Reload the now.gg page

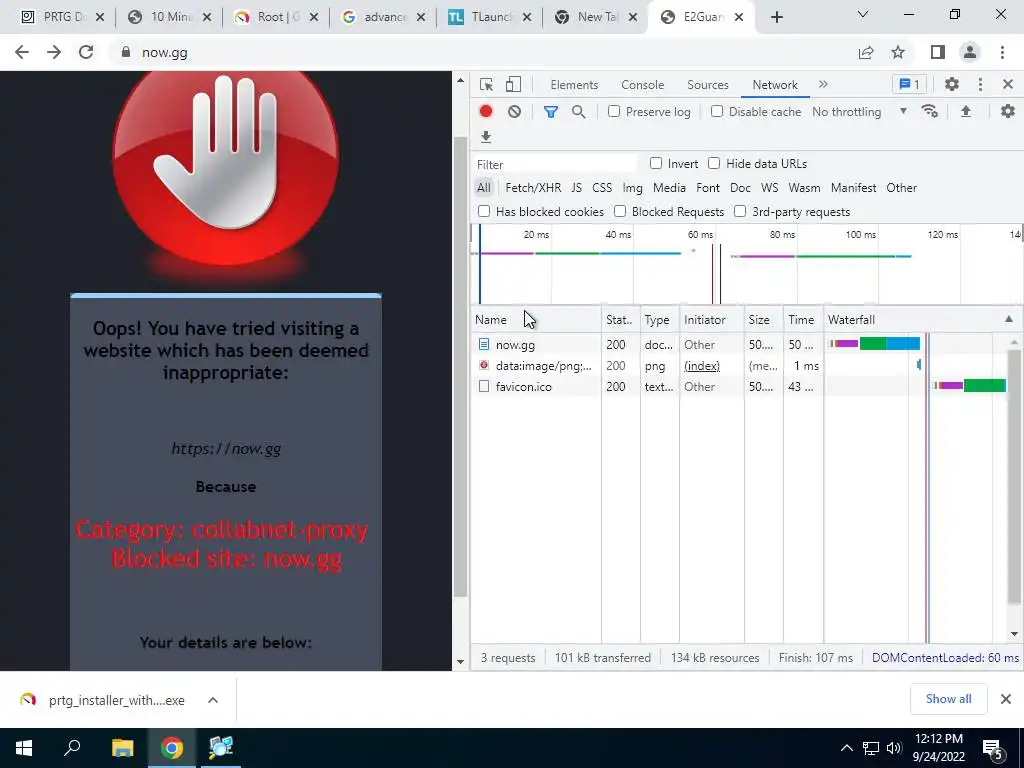(86, 52)
